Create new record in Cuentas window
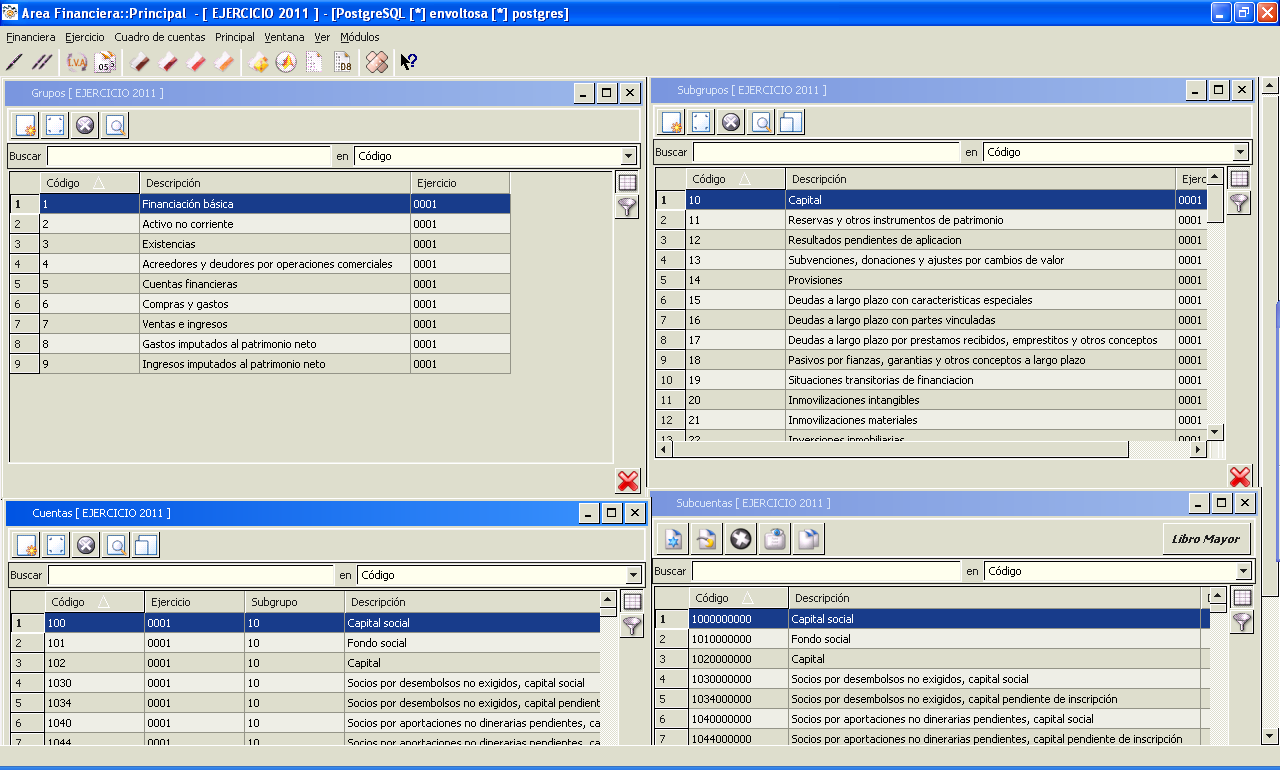Viewport: 1280px width, 770px height. click(26, 545)
